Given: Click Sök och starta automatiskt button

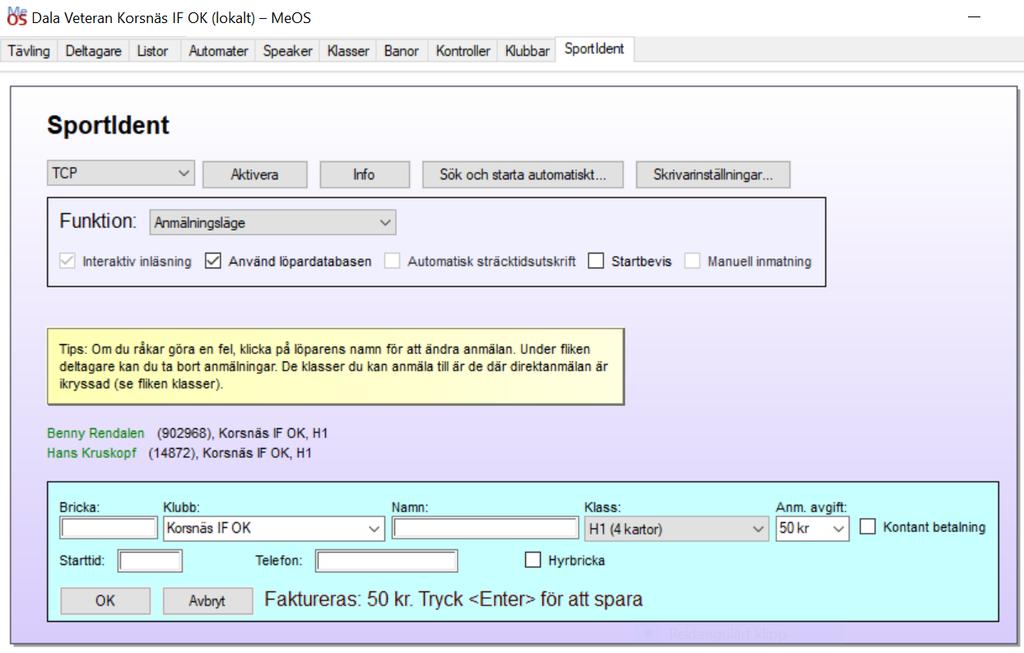Looking at the screenshot, I should [522, 174].
